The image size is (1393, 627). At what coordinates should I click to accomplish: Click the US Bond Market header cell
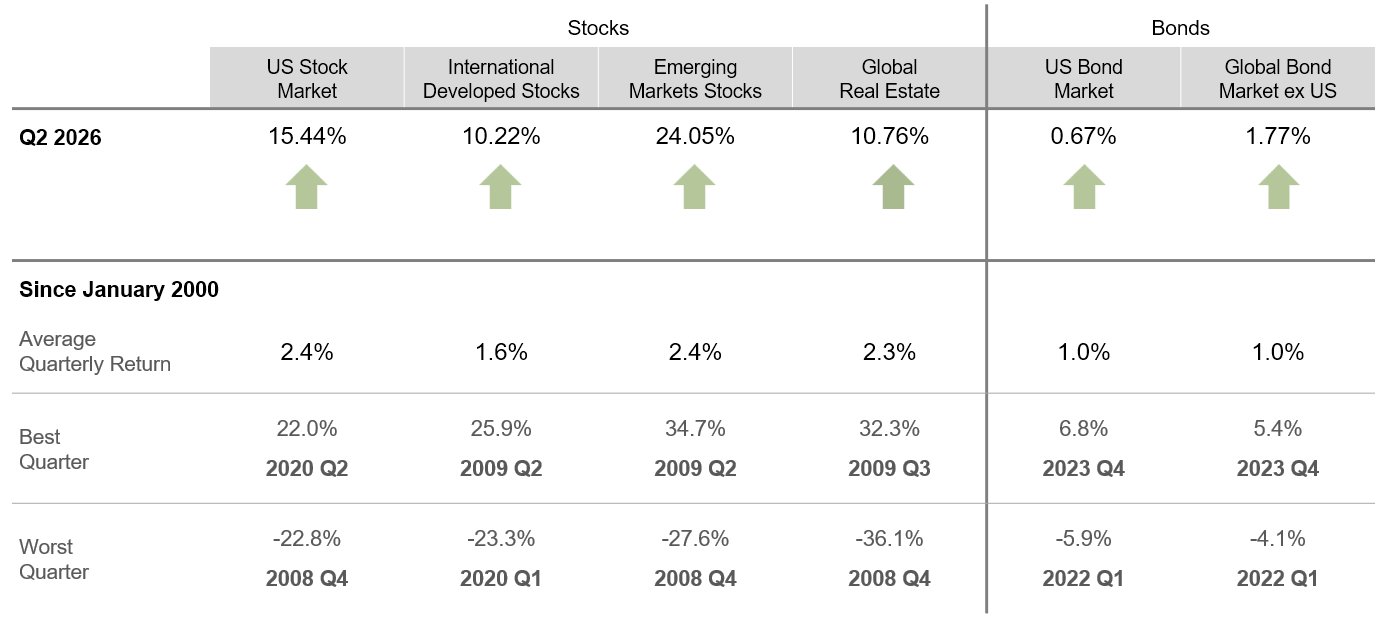(1084, 79)
